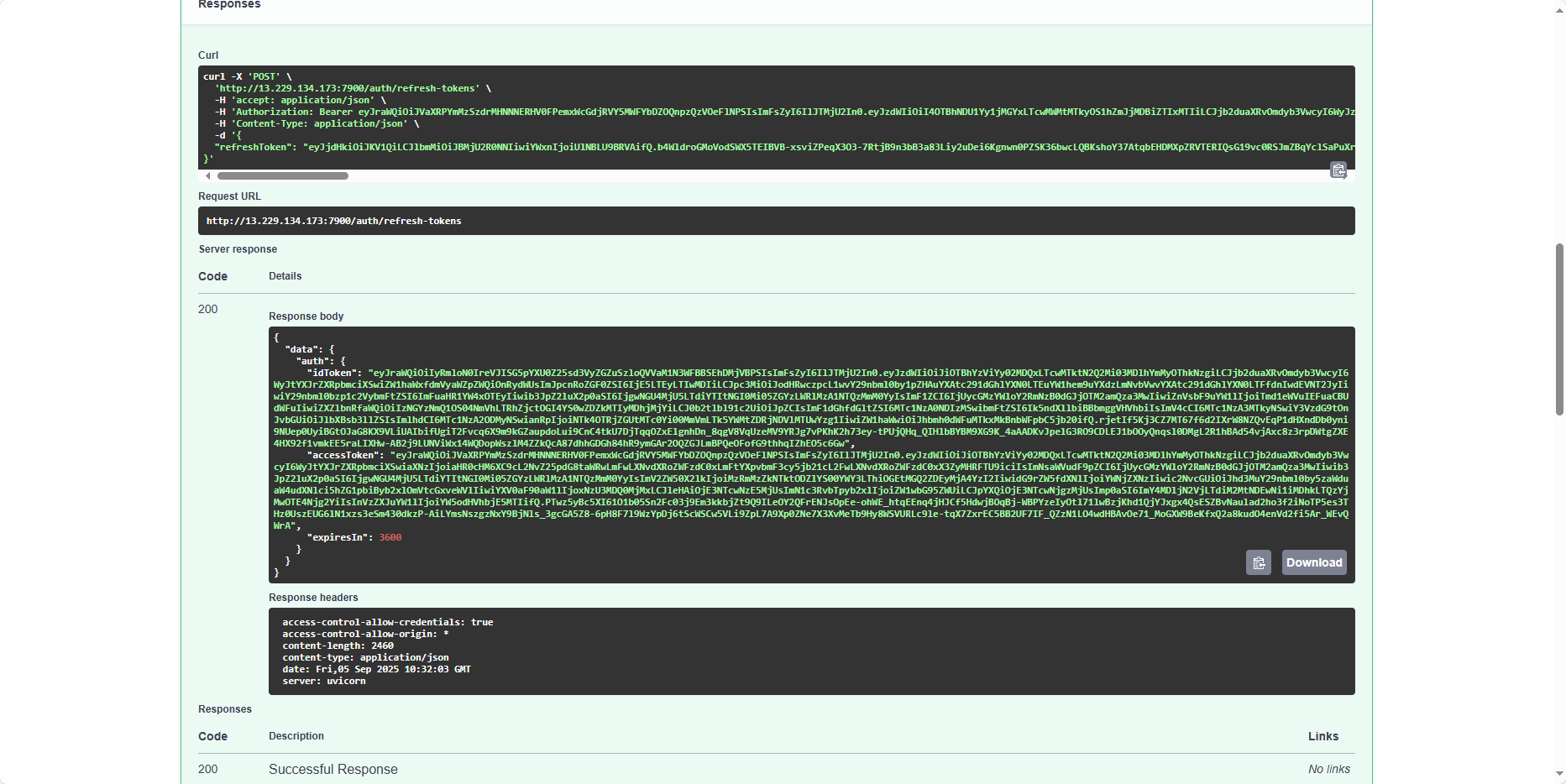Click the 'No links' text
1566x784 pixels.
pos(1328,769)
